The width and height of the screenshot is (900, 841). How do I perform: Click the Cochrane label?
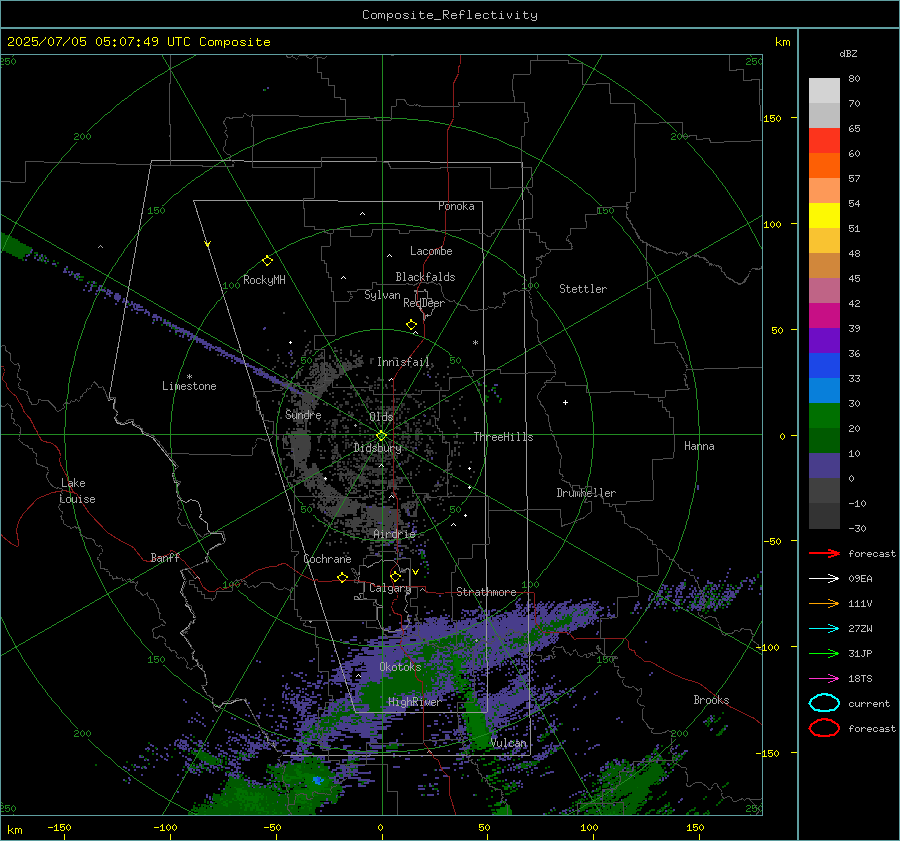(x=327, y=559)
